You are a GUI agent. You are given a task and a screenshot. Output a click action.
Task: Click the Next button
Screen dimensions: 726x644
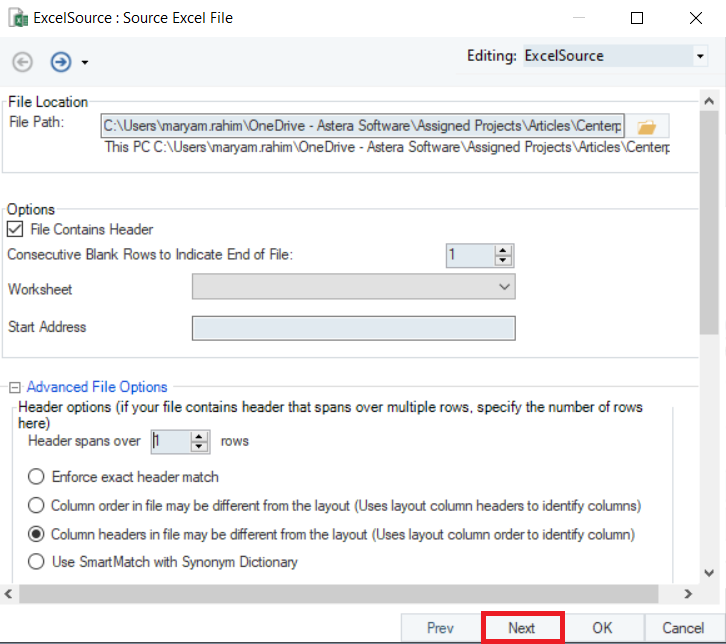(x=522, y=628)
